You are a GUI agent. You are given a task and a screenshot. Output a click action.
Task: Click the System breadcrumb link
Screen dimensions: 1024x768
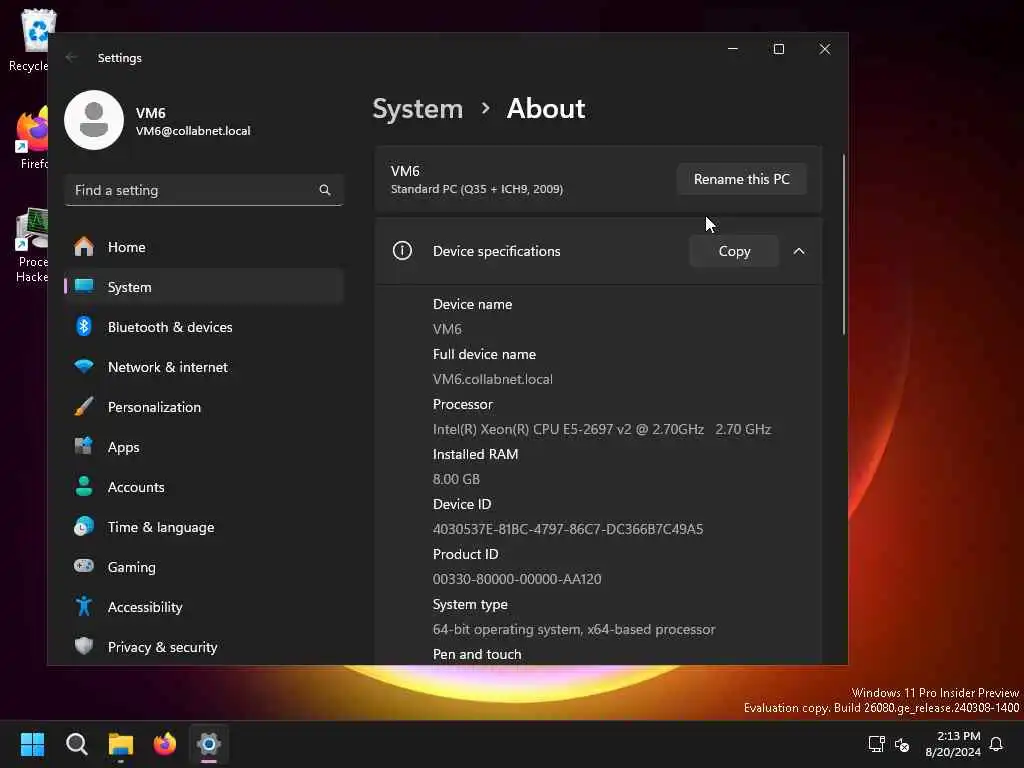(x=417, y=108)
